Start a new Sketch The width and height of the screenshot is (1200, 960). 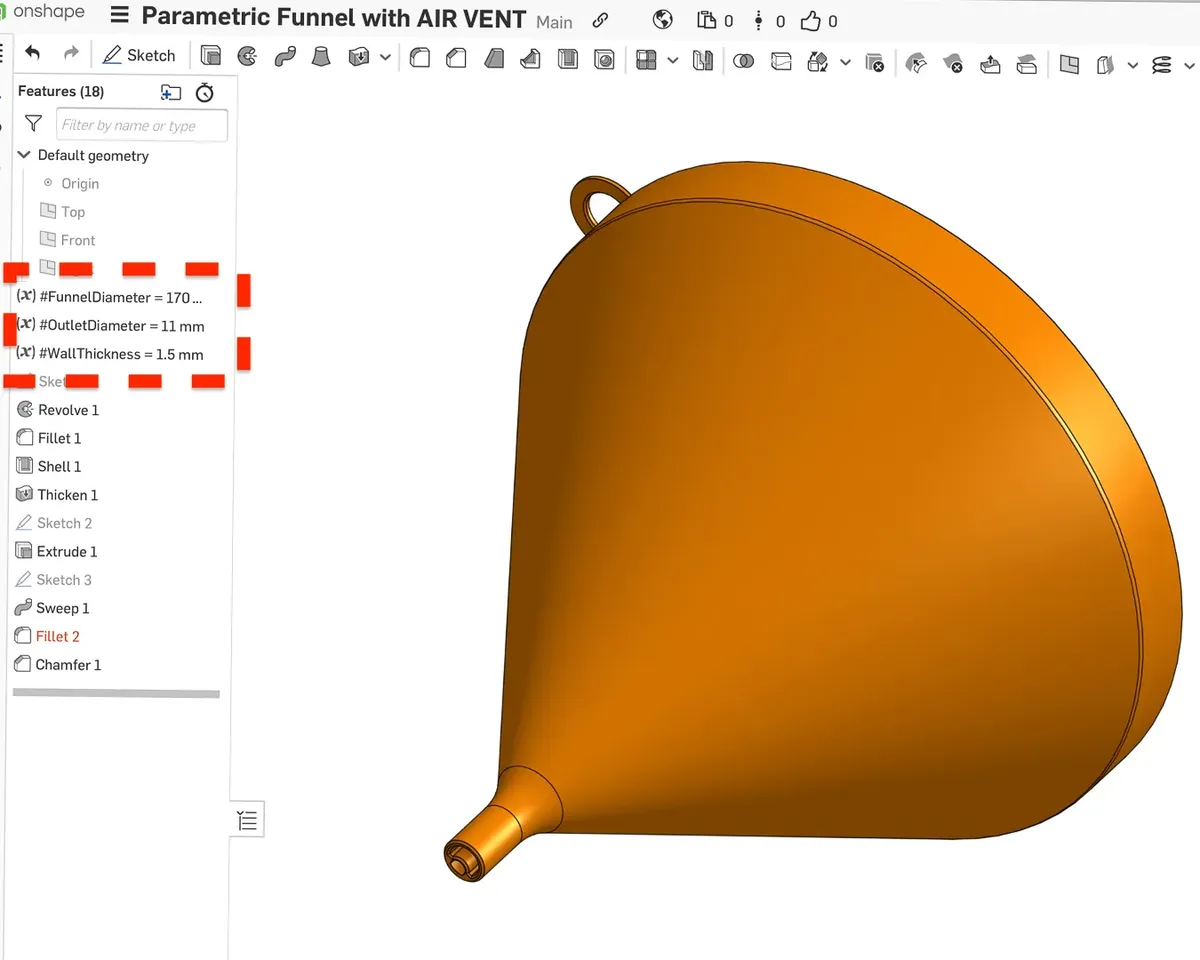coord(139,55)
